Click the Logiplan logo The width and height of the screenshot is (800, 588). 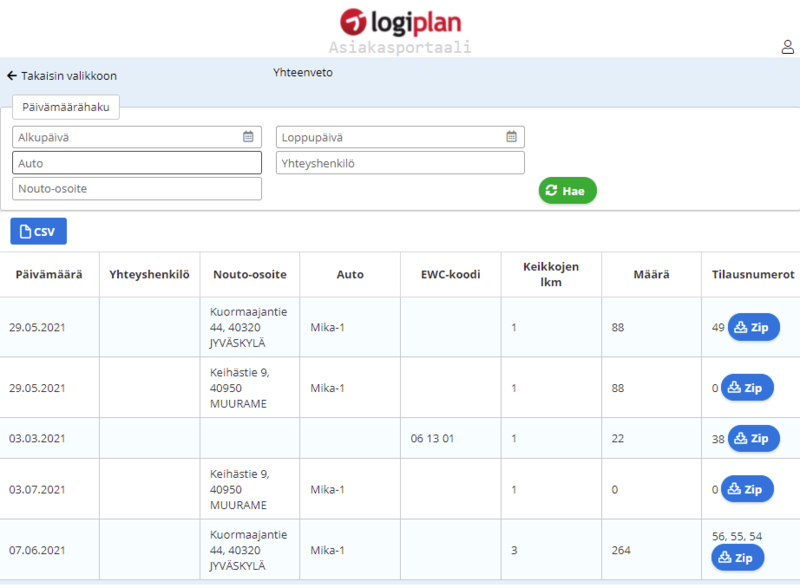coord(401,22)
